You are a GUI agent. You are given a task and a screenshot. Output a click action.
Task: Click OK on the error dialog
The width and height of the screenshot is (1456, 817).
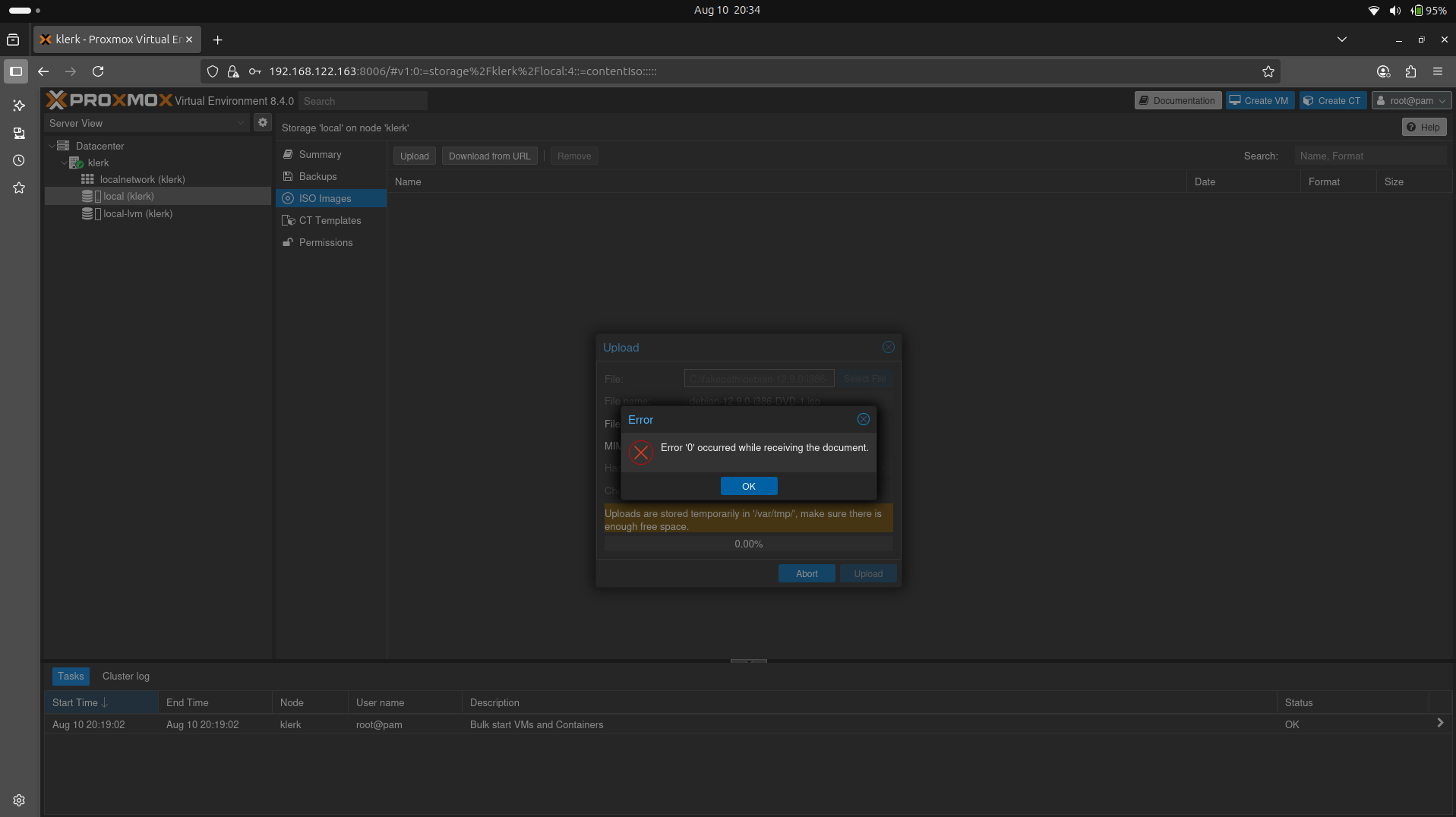pos(749,486)
